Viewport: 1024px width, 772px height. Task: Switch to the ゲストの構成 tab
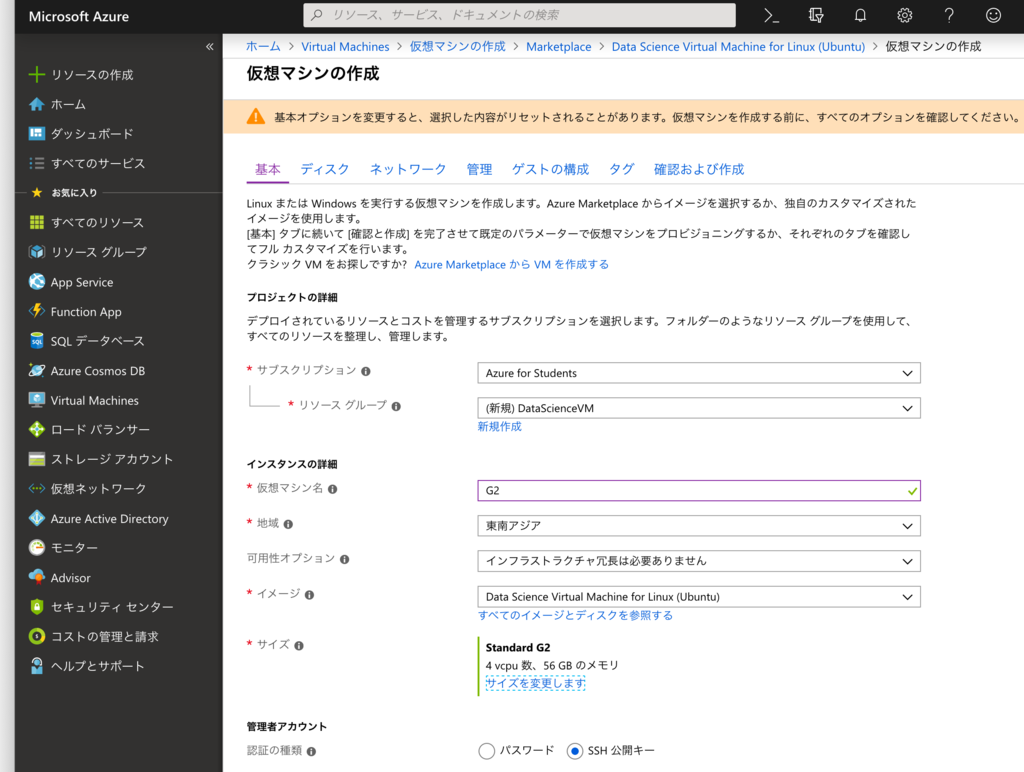tap(551, 170)
